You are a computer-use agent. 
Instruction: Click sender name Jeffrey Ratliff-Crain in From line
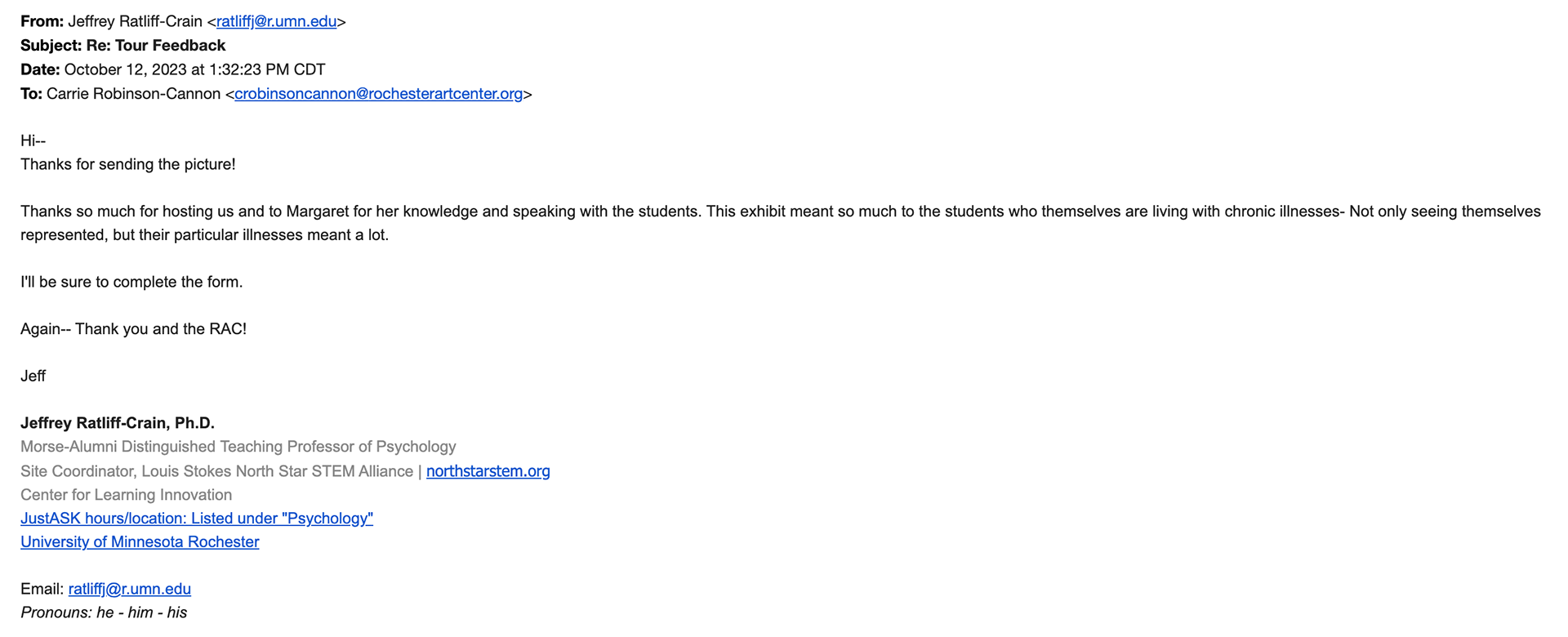tap(135, 22)
